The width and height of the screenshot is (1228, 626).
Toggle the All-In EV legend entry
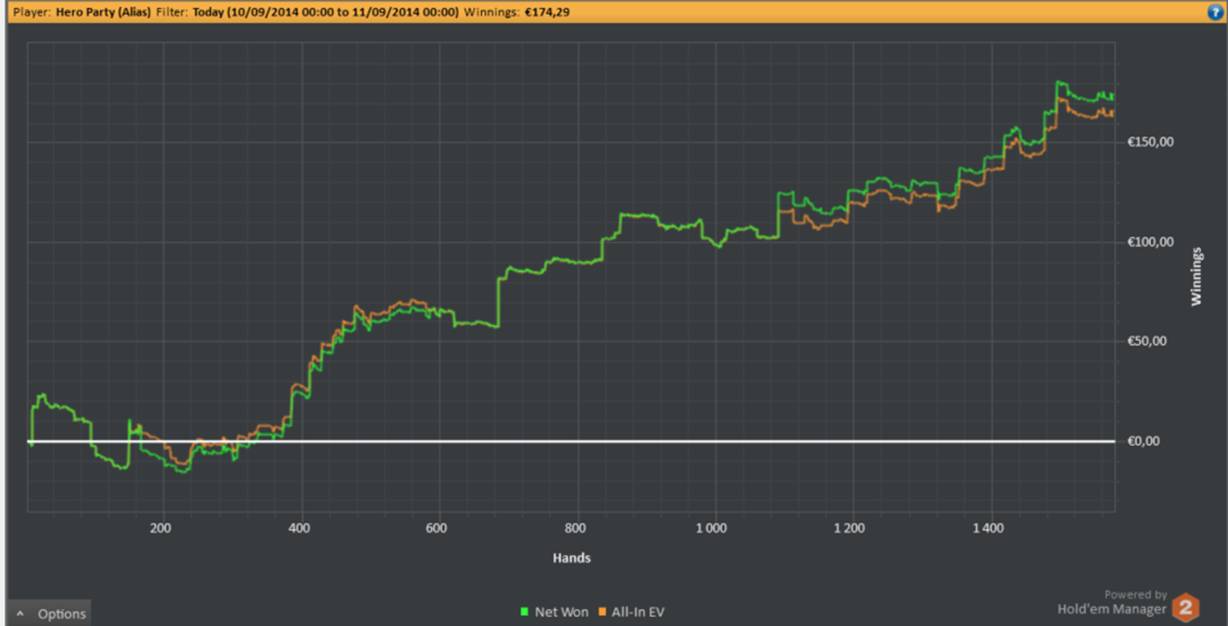(x=630, y=612)
